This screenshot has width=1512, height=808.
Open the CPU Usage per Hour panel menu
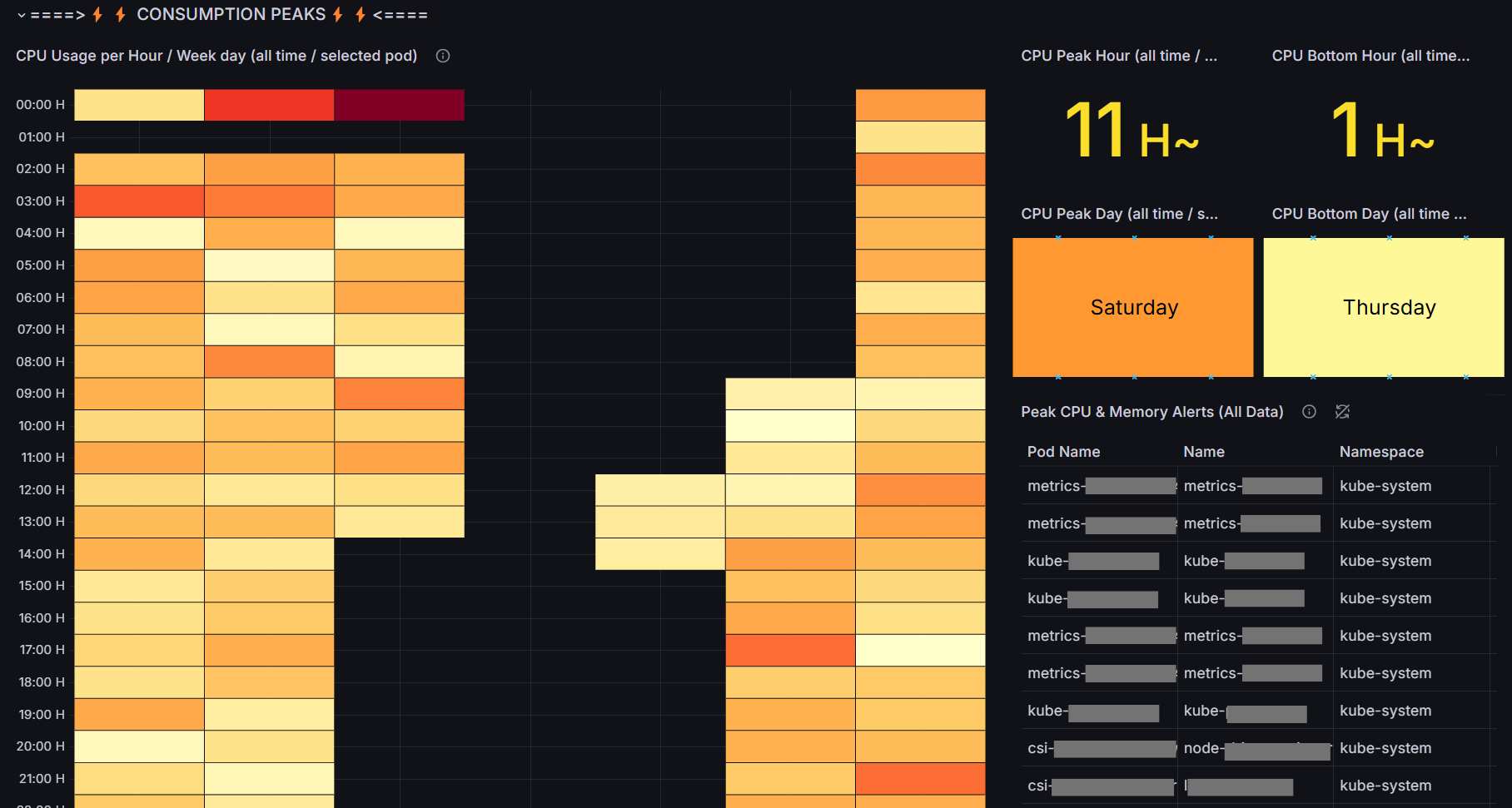[216, 56]
